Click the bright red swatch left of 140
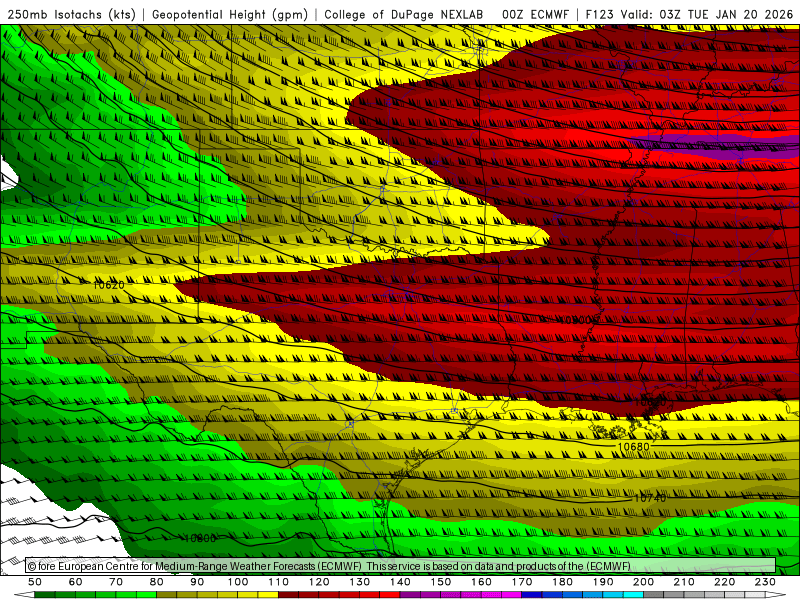Screen dimensions: 800x600 tap(390, 595)
